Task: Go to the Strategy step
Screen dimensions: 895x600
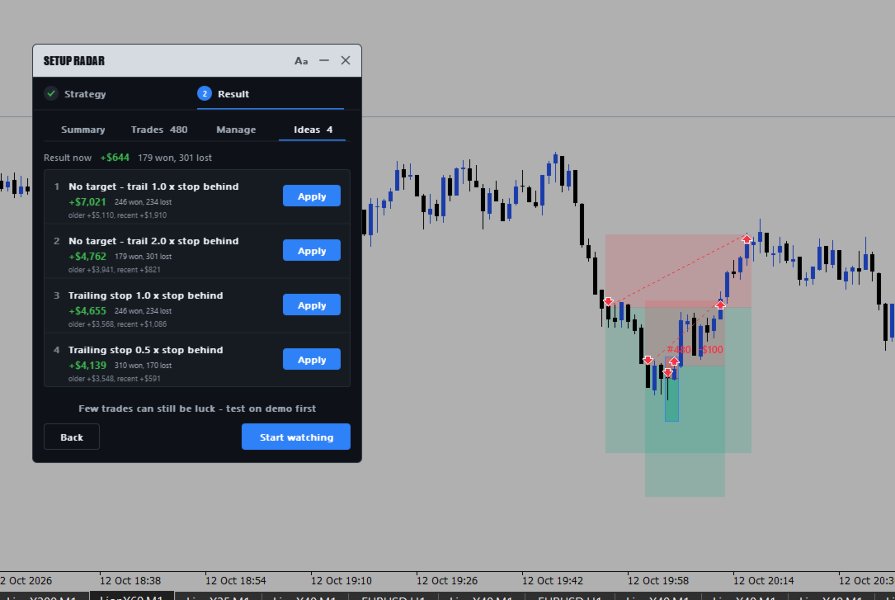Action: 75,94
